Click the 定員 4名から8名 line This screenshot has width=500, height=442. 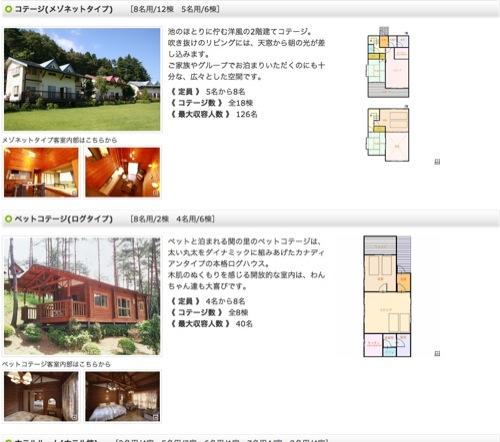point(208,301)
